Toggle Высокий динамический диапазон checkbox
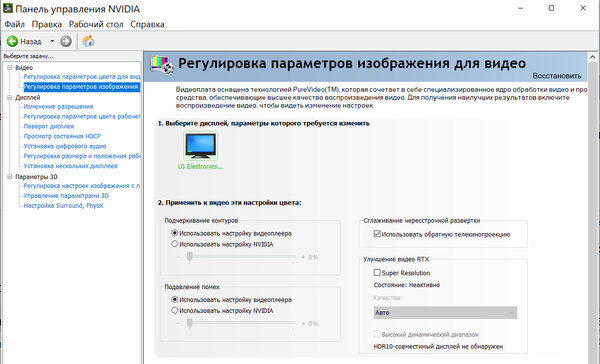 pyautogui.click(x=377, y=334)
